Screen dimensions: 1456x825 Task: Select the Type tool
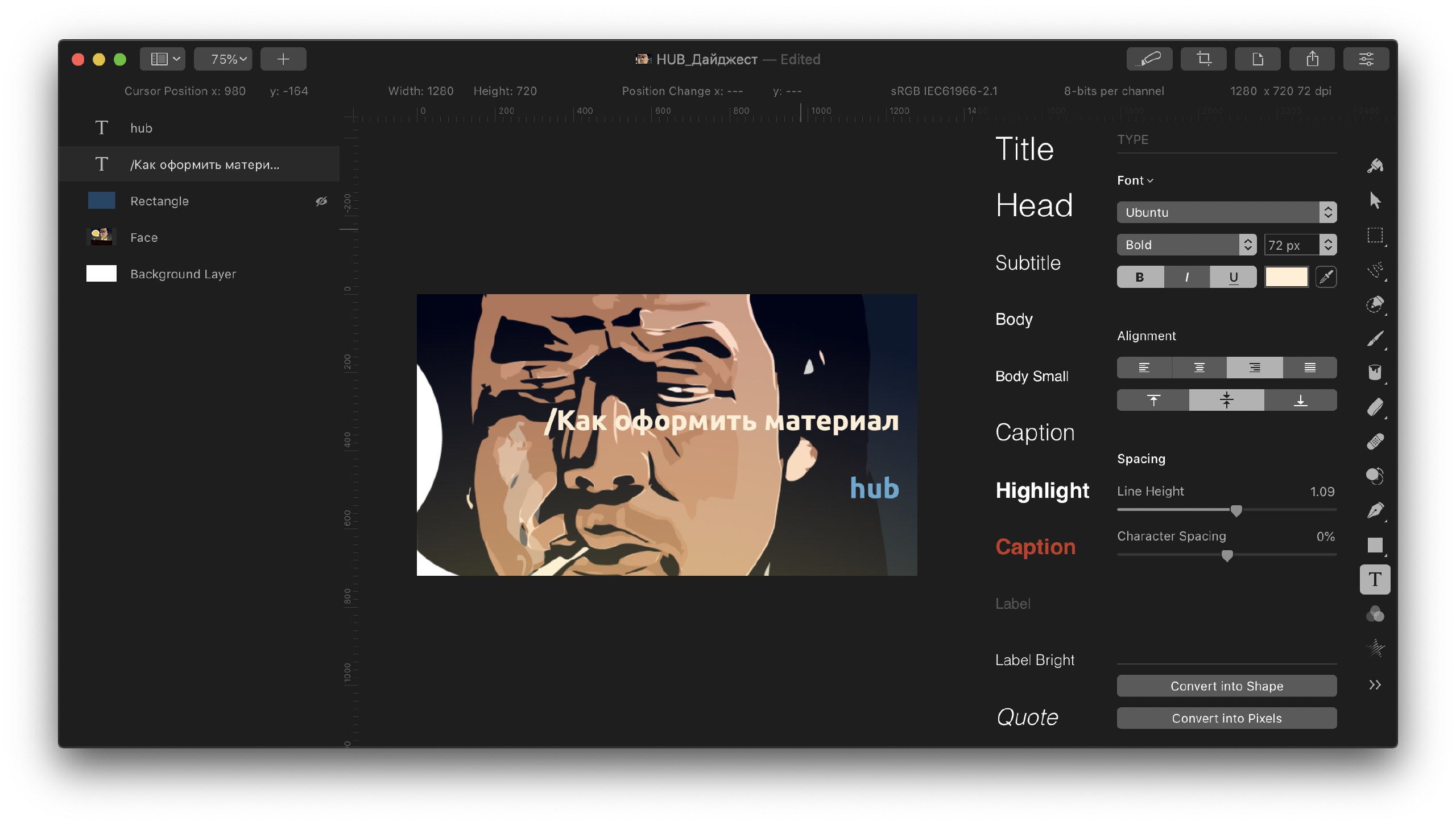pyautogui.click(x=1375, y=579)
